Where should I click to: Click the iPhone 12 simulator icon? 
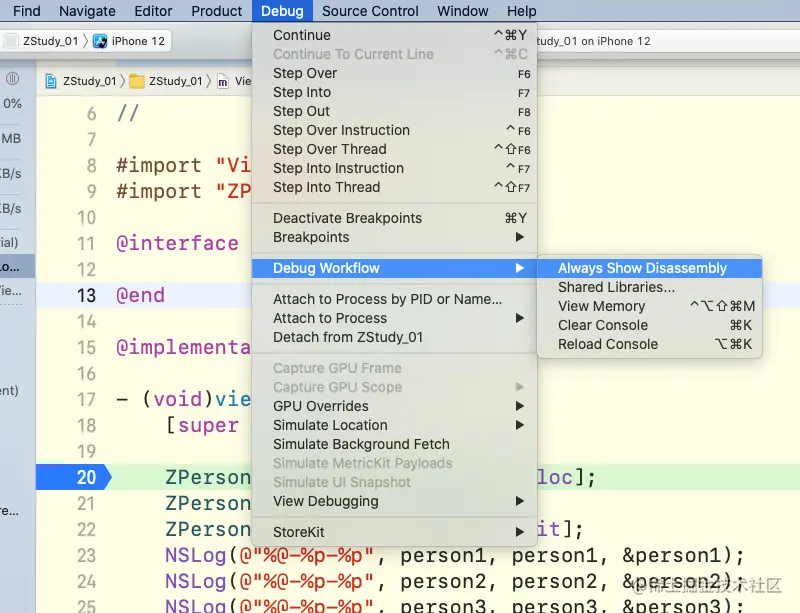pyautogui.click(x=100, y=41)
